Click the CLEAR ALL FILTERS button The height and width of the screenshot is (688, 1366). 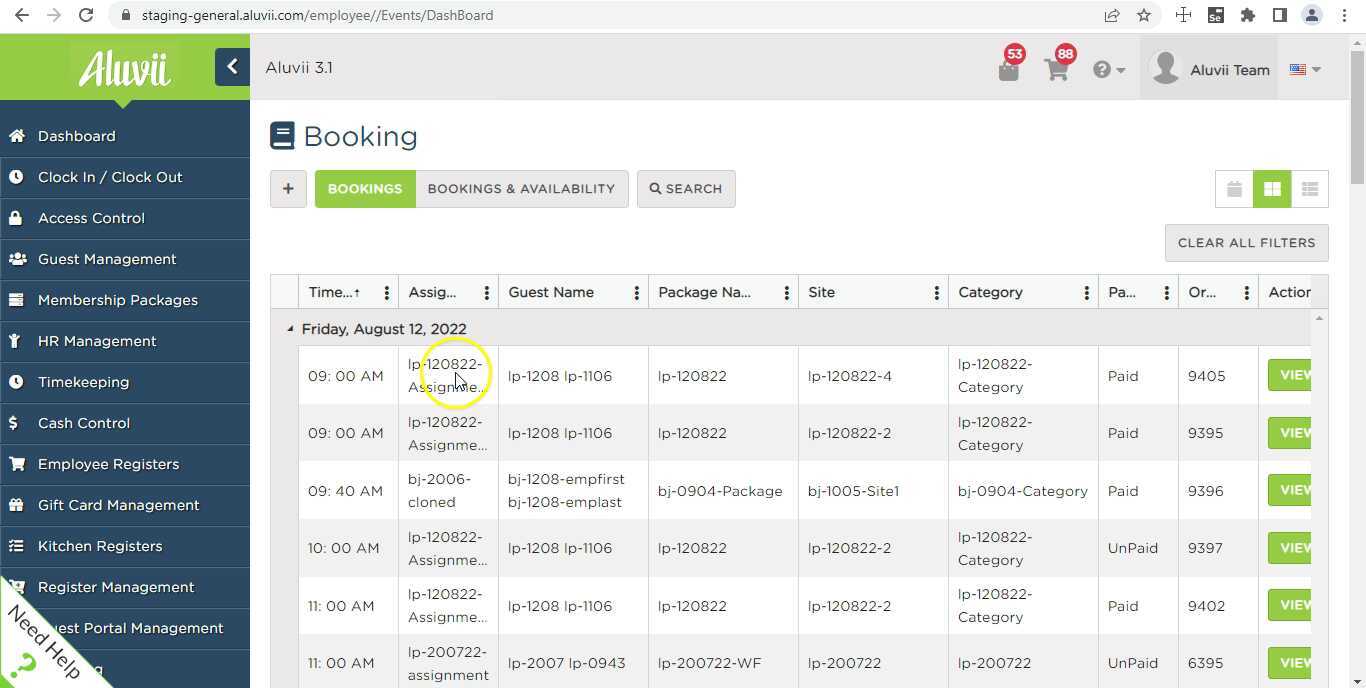click(x=1246, y=242)
